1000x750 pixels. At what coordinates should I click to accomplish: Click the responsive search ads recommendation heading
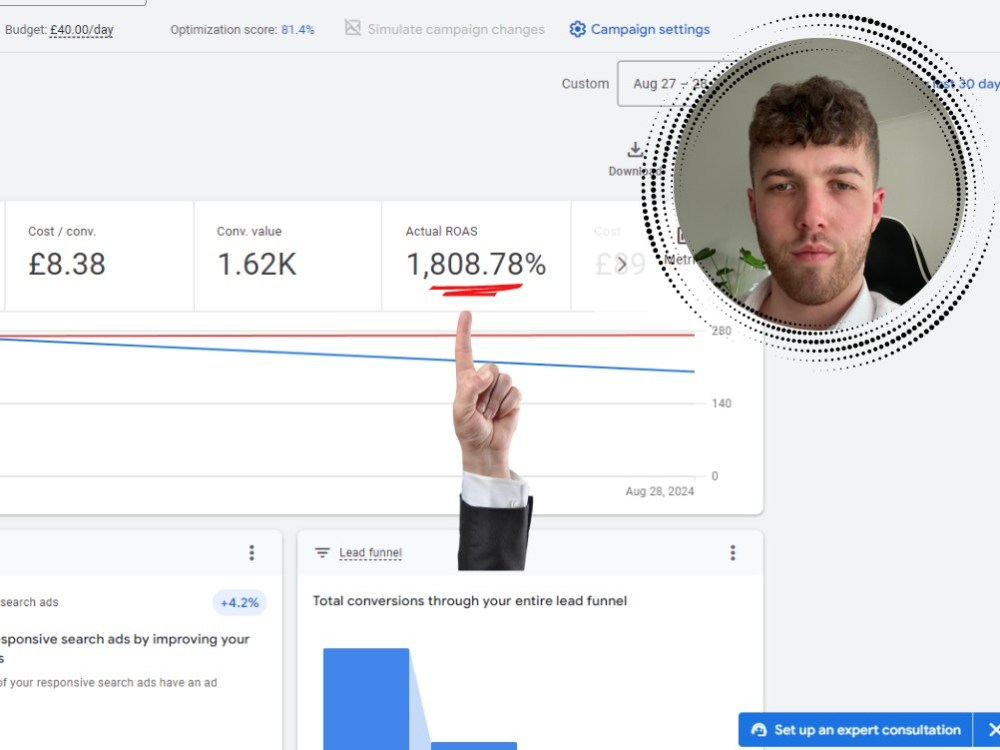[x=124, y=647]
